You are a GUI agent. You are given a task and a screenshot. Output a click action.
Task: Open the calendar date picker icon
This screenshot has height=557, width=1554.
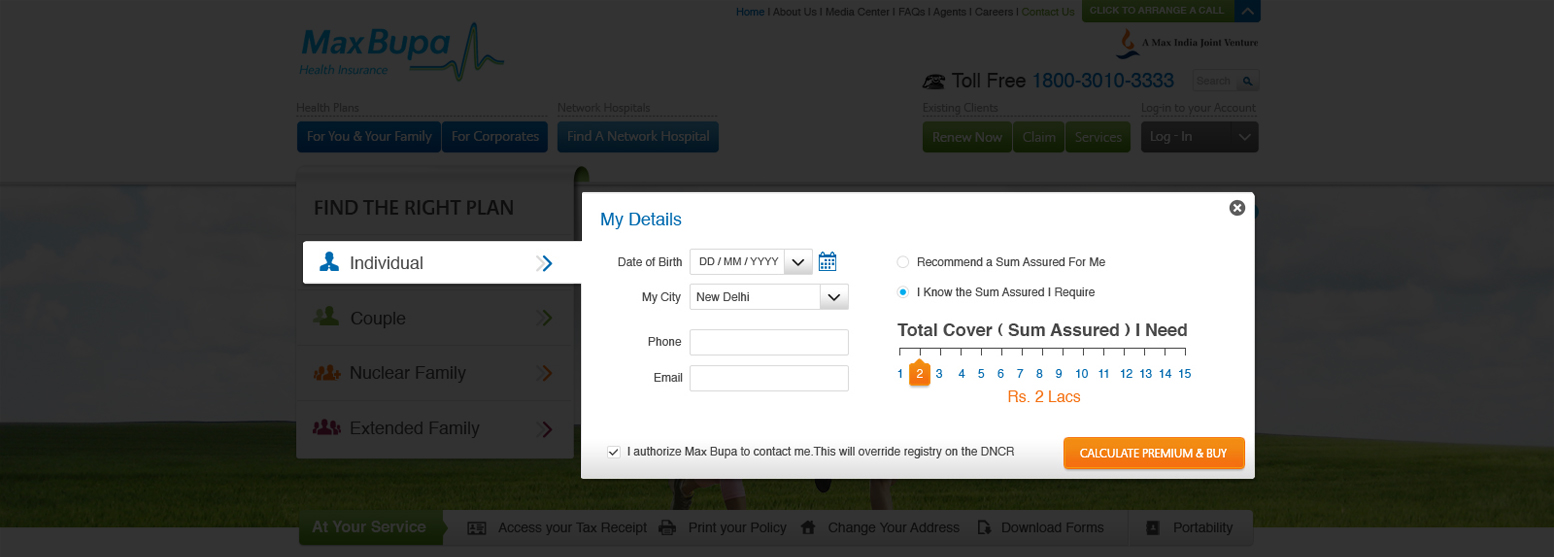827,262
